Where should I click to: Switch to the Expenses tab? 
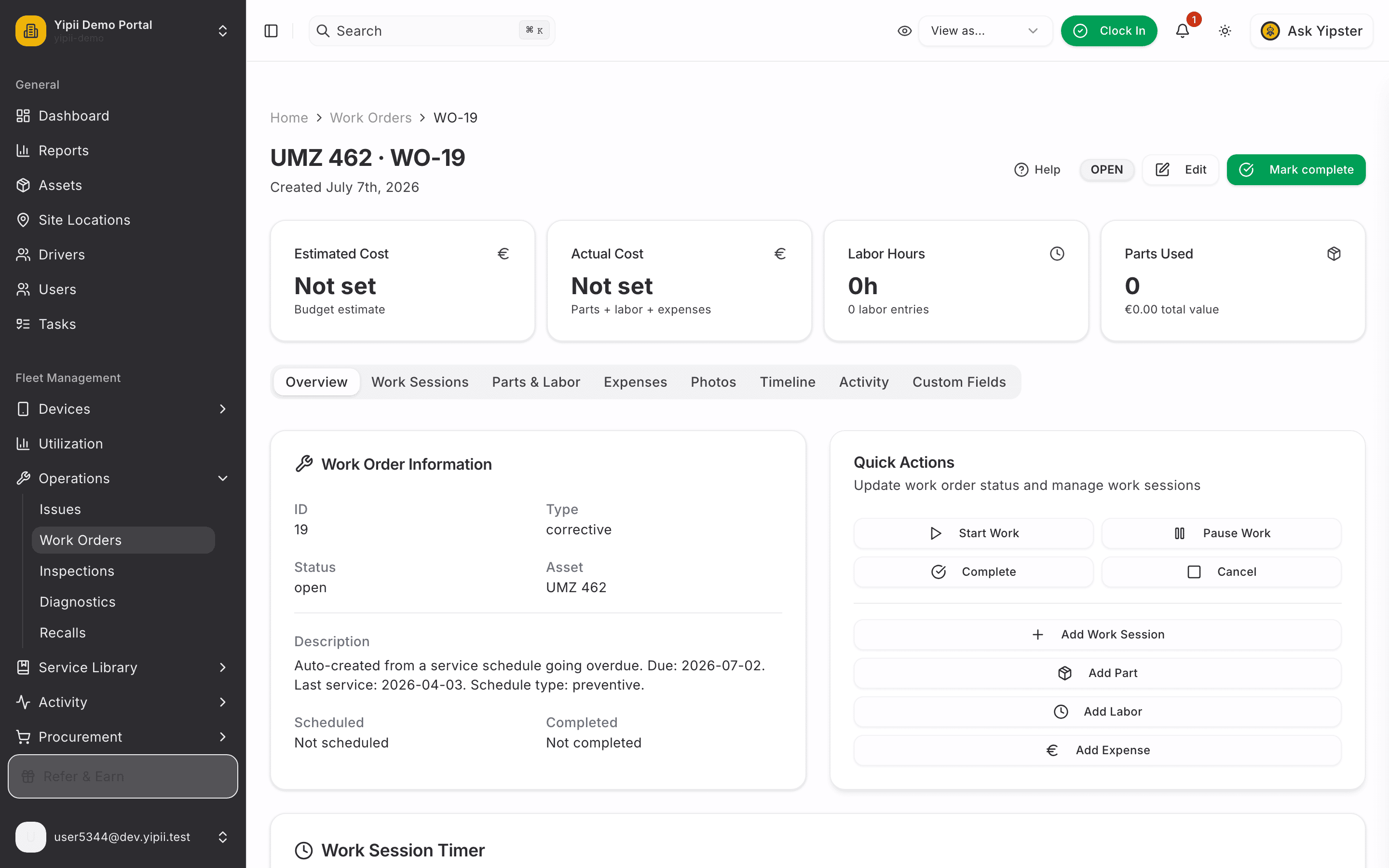635,382
